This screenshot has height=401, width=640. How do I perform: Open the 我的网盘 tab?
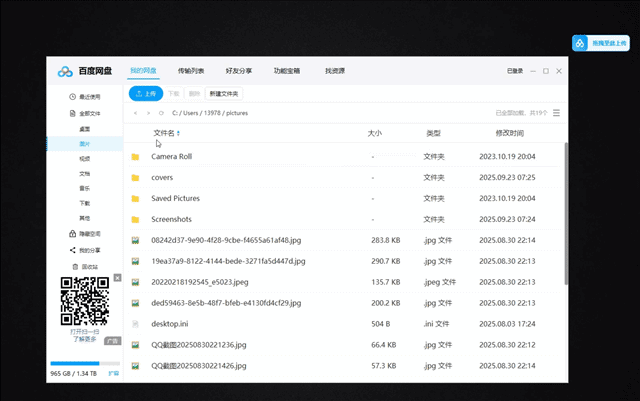click(x=143, y=71)
